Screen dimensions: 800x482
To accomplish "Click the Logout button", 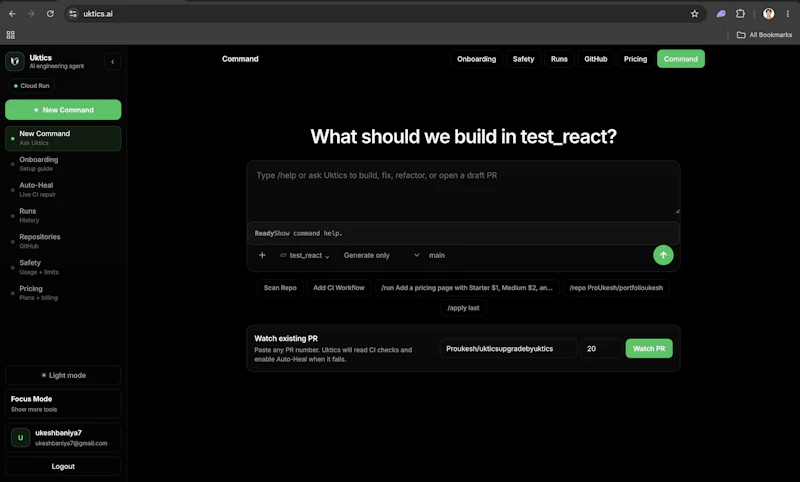I will [x=63, y=466].
